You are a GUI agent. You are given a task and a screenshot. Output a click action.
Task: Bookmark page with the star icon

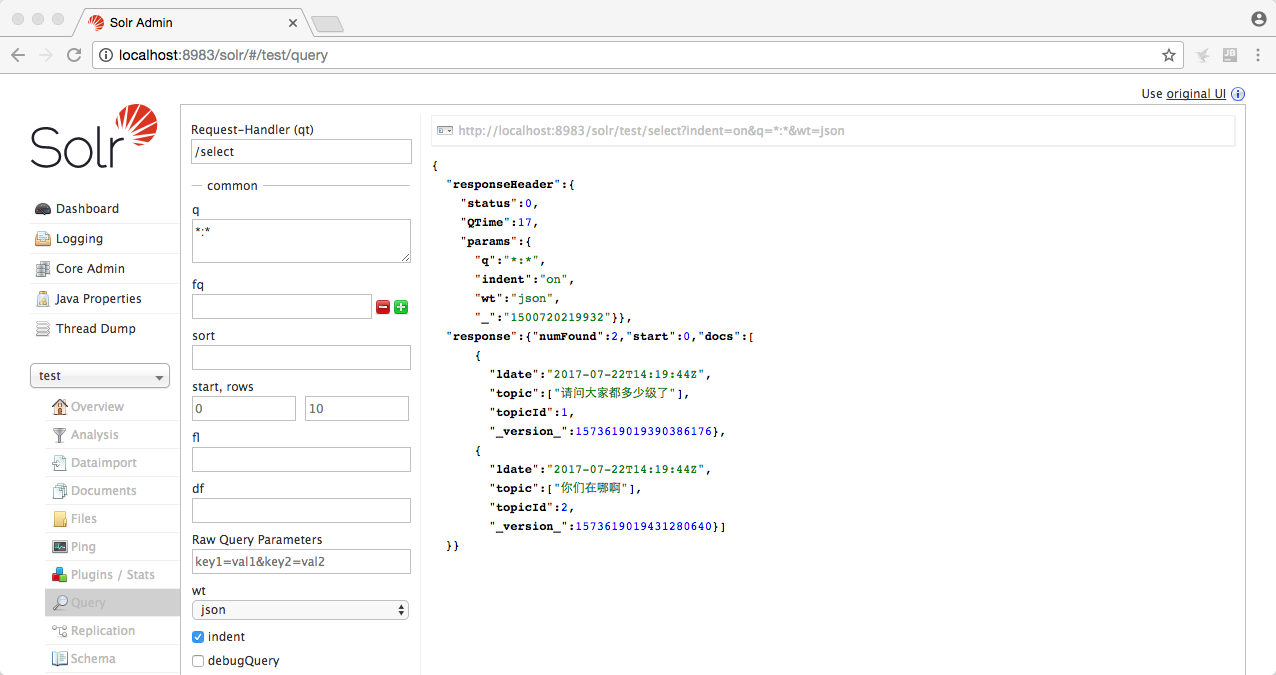pos(1168,55)
